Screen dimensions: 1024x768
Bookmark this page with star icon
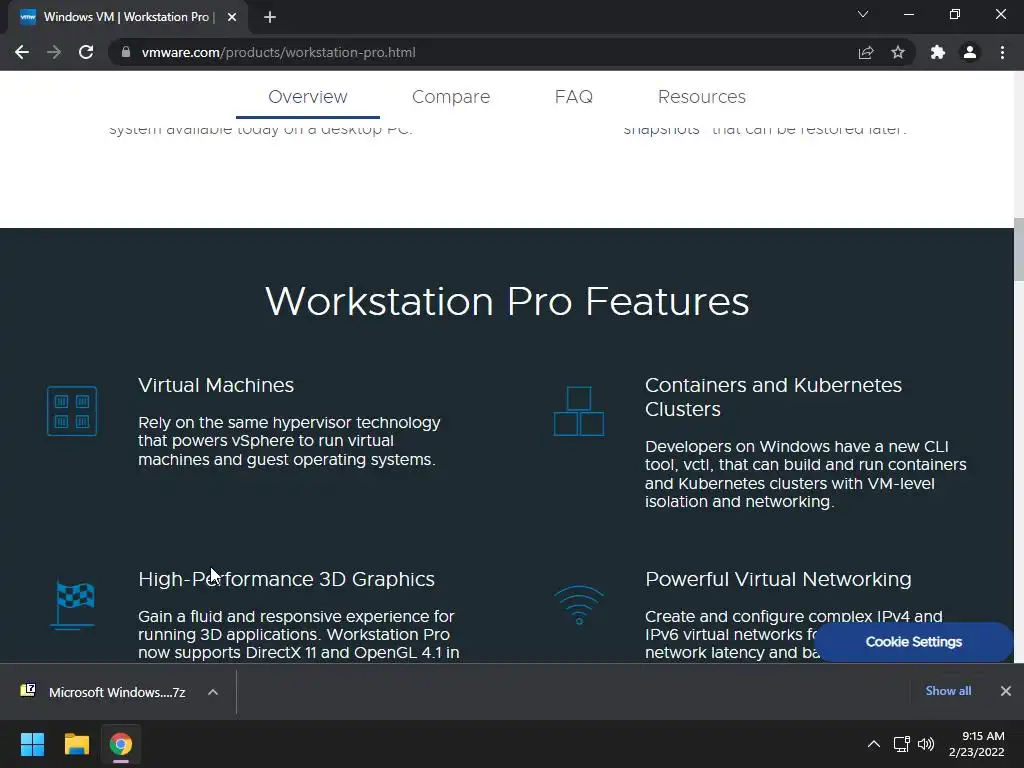[x=898, y=52]
